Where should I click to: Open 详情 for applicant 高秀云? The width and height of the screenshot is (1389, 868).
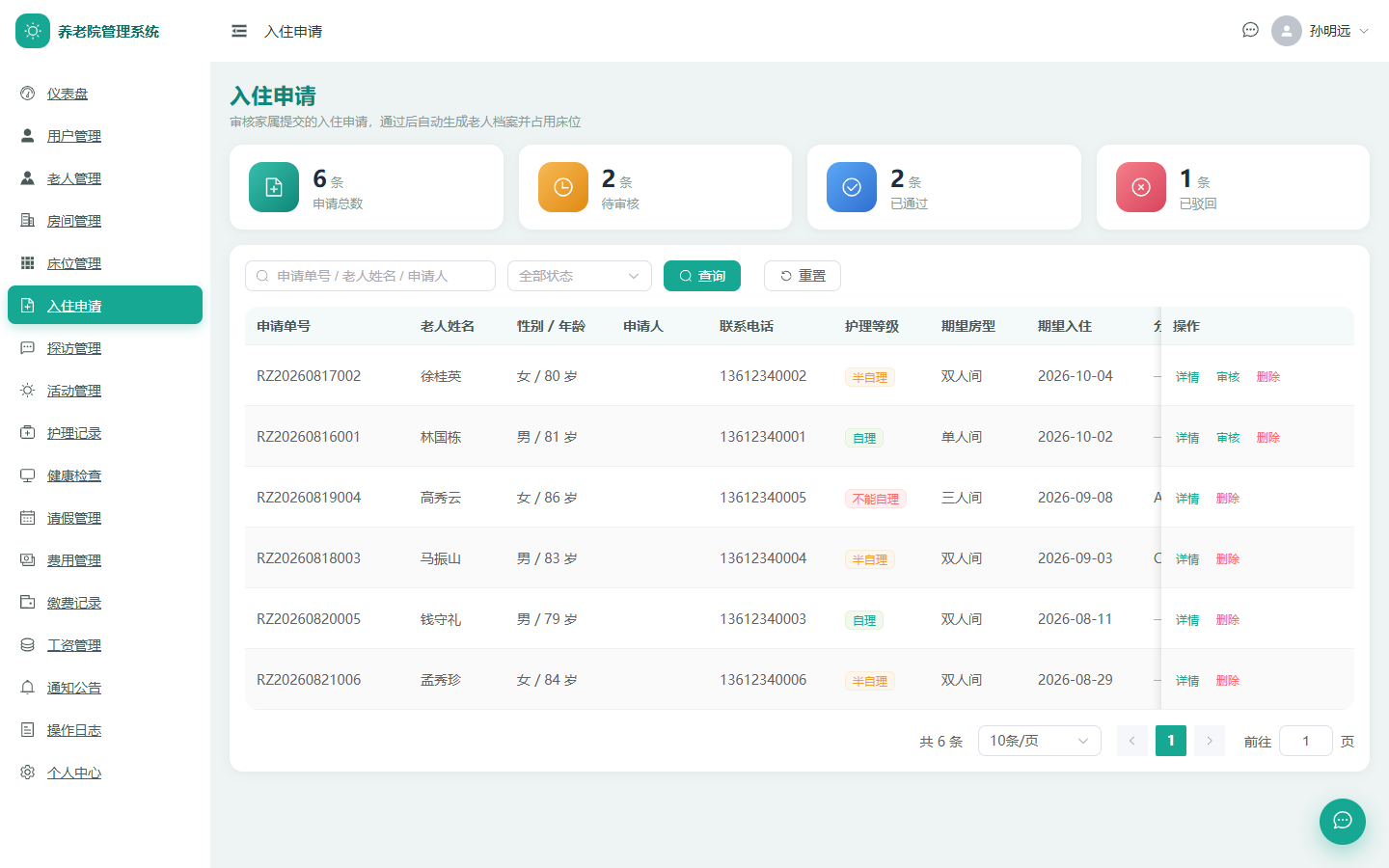click(x=1187, y=499)
